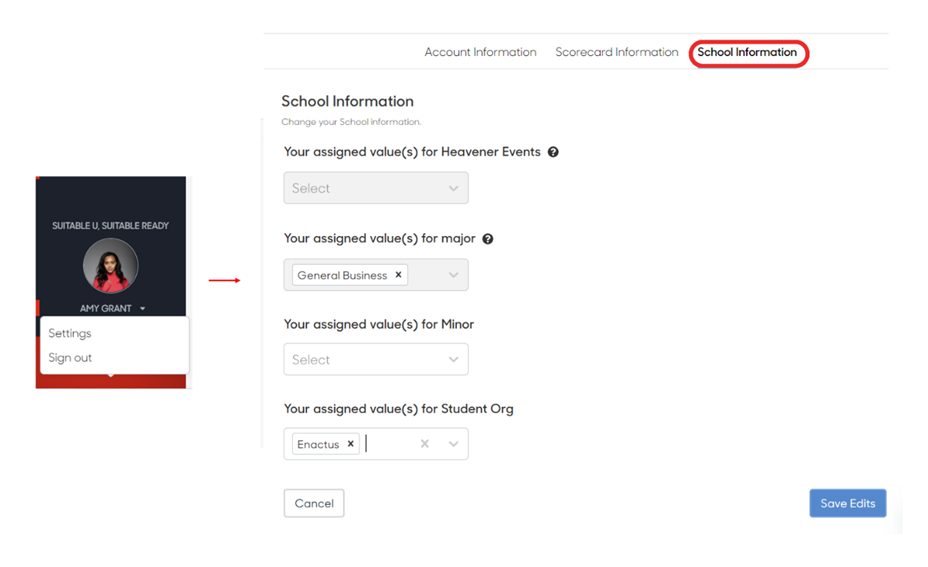Screen dimensions: 928x567
Task: Expand the major dropdown chevron
Action: (453, 275)
